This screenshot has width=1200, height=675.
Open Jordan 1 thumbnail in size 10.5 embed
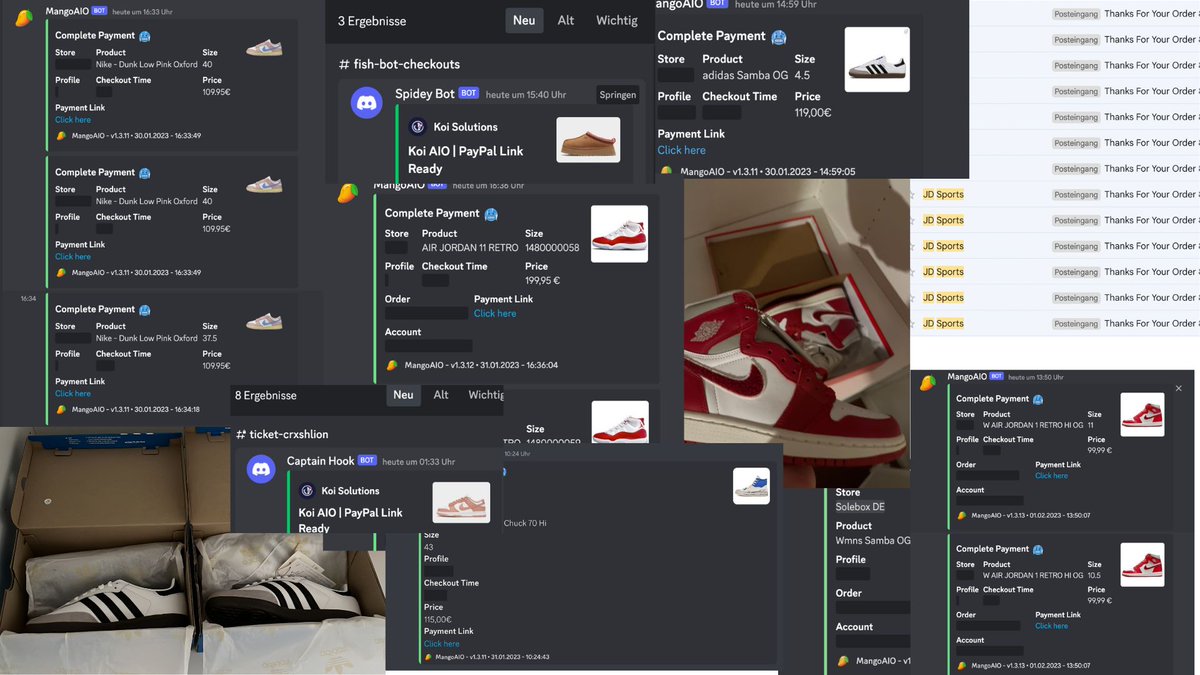1142,564
